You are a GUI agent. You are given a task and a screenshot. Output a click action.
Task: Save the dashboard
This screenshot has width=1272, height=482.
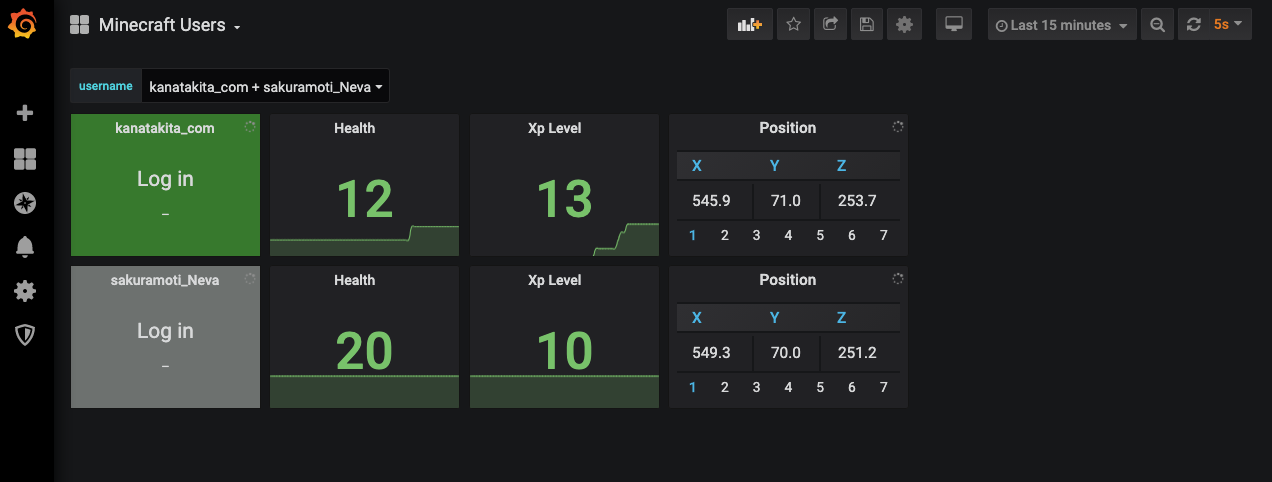pyautogui.click(x=867, y=25)
